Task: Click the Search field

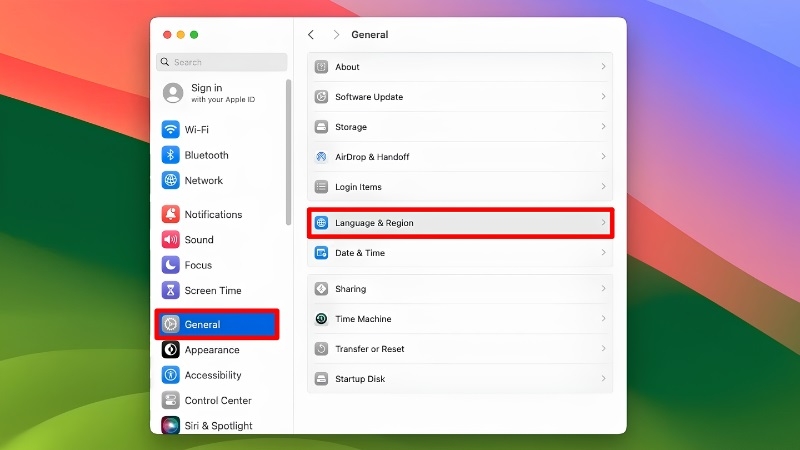Action: coord(221,62)
